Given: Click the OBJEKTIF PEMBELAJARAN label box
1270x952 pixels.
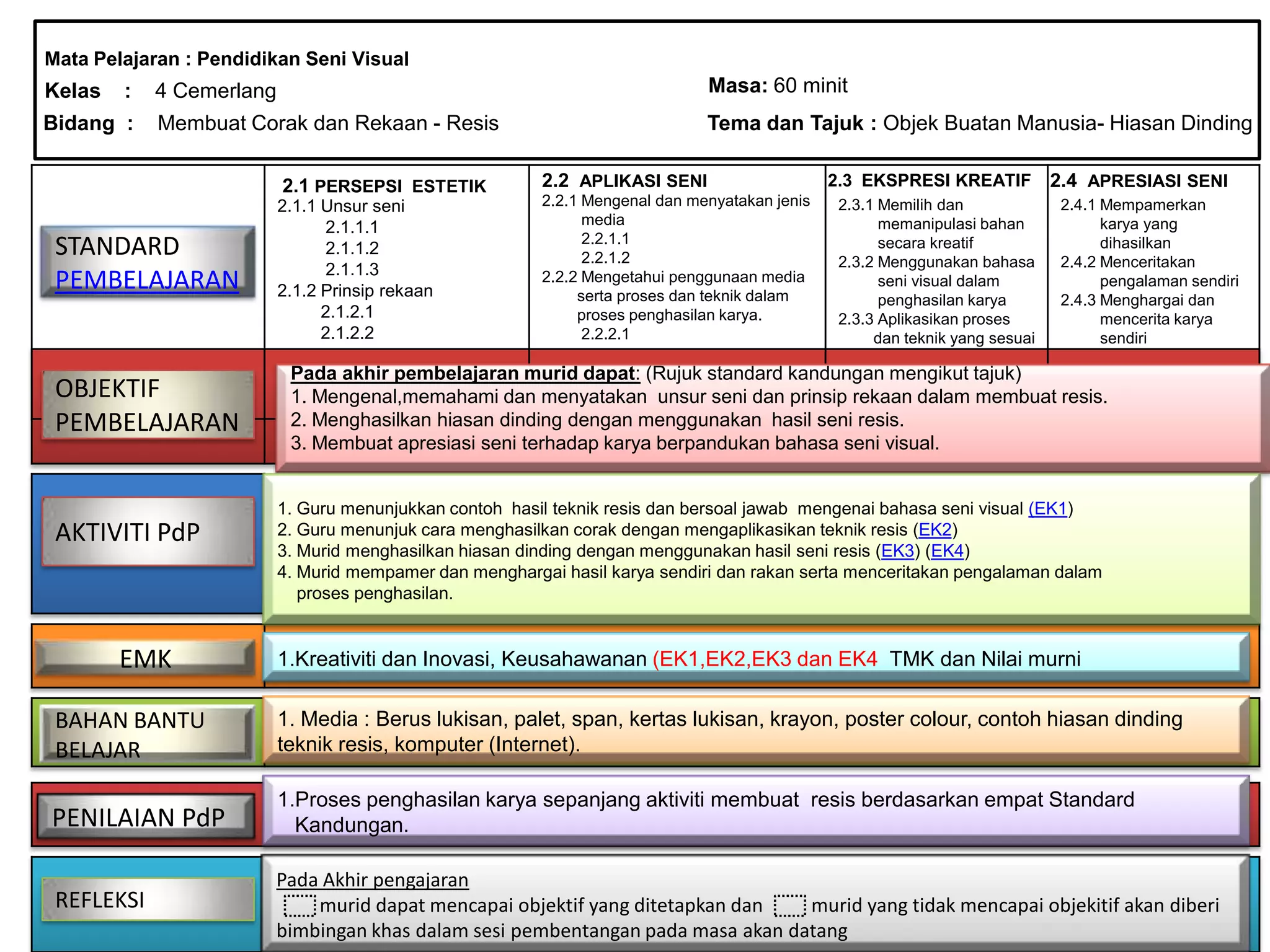Looking at the screenshot, I should 148,405.
